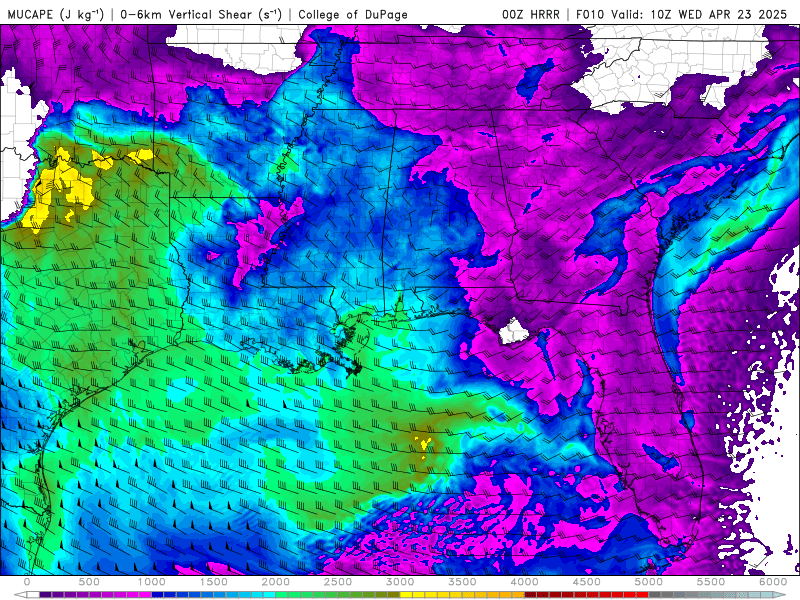The image size is (800, 600).
Task: Click the 5000 label on the color scale
Action: pyautogui.click(x=648, y=582)
